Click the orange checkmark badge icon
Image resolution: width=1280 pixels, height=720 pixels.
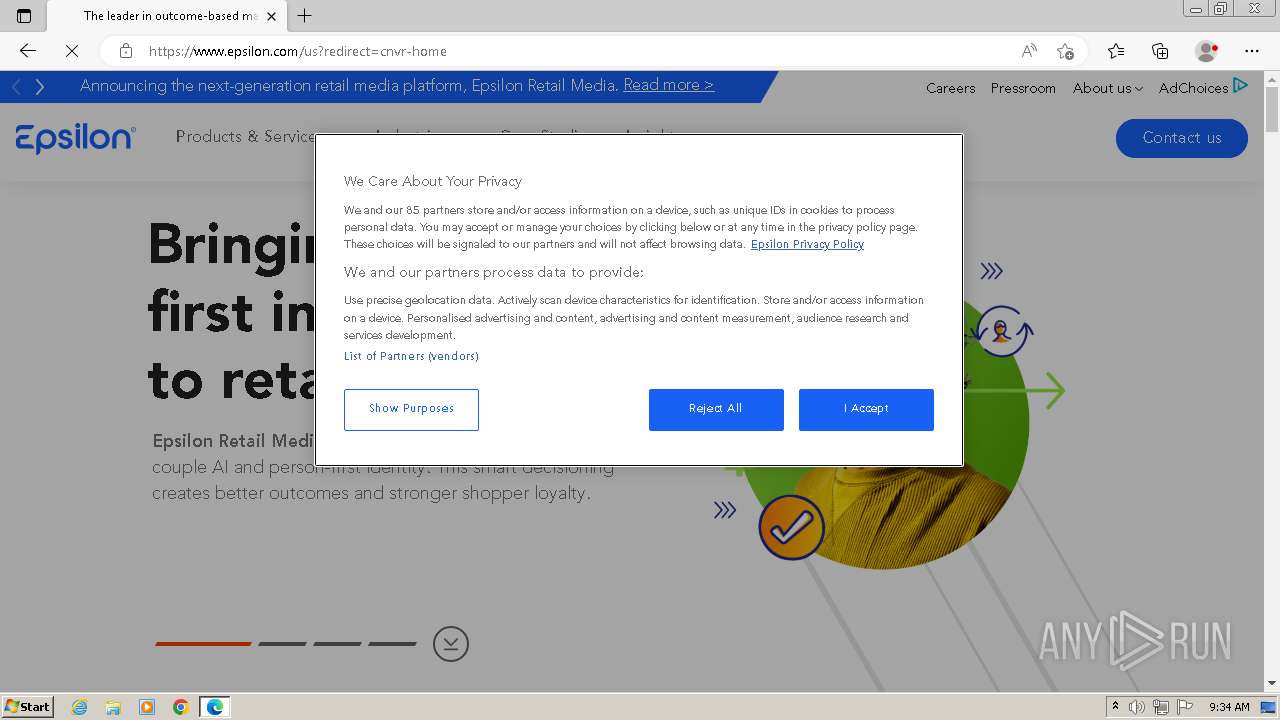[x=791, y=527]
